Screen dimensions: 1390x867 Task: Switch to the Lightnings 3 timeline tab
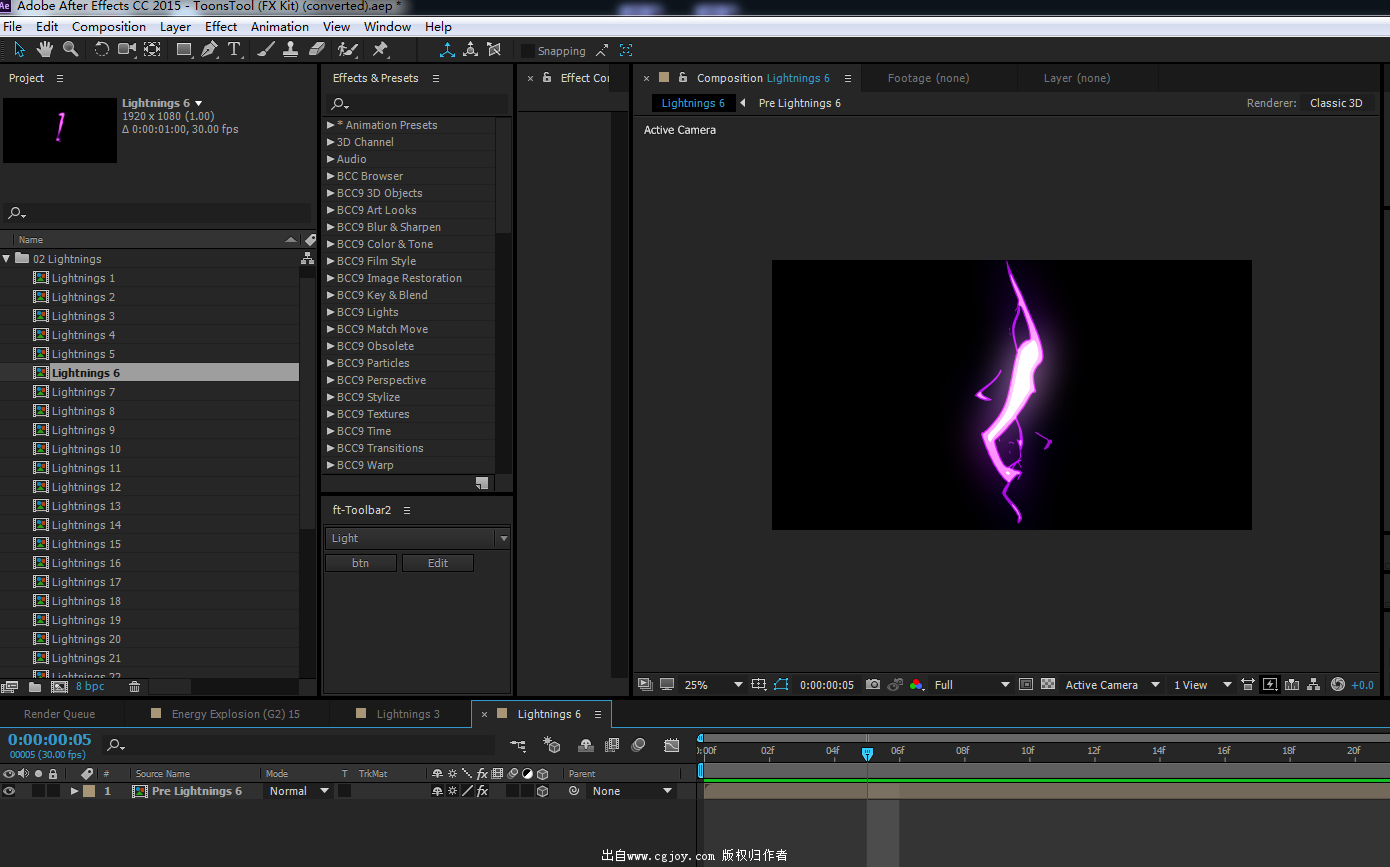(408, 714)
